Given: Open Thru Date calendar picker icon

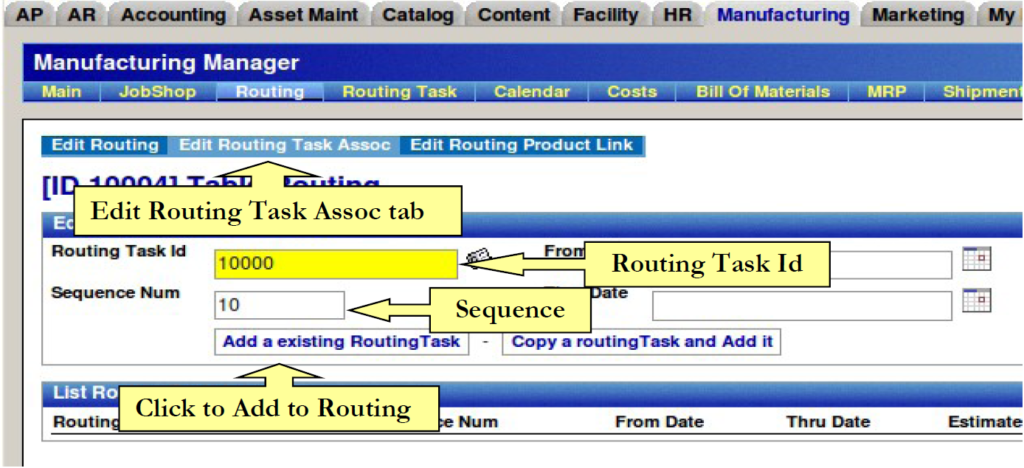Looking at the screenshot, I should (976, 300).
